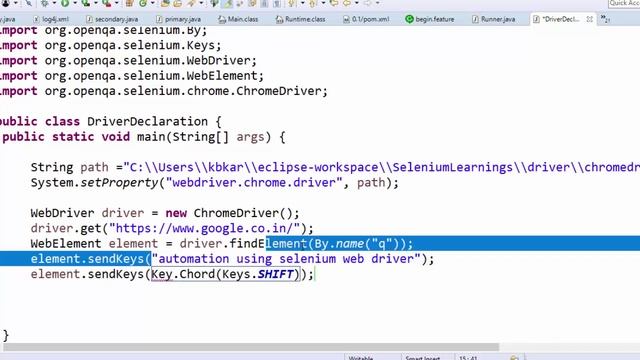640x360 pixels.
Task: Click the wand icon near toolbar start
Action: coord(29,3)
